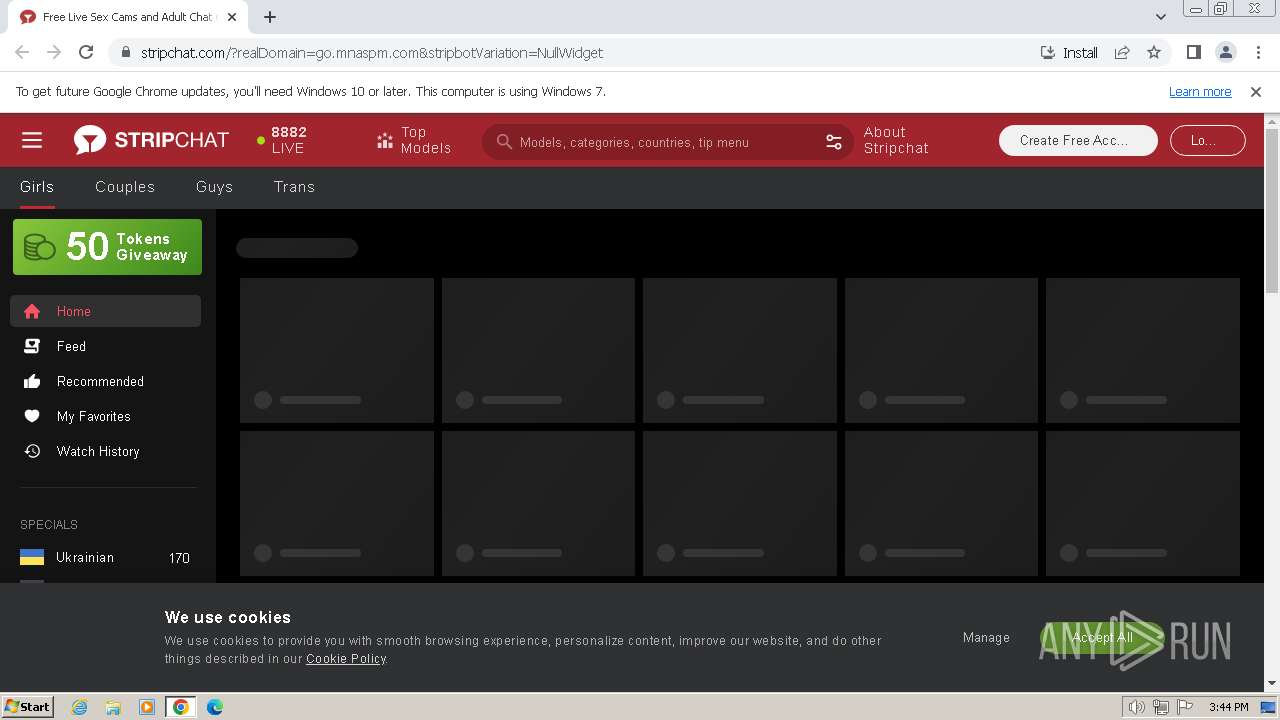Open Chrome three-dot menu

[1258, 53]
